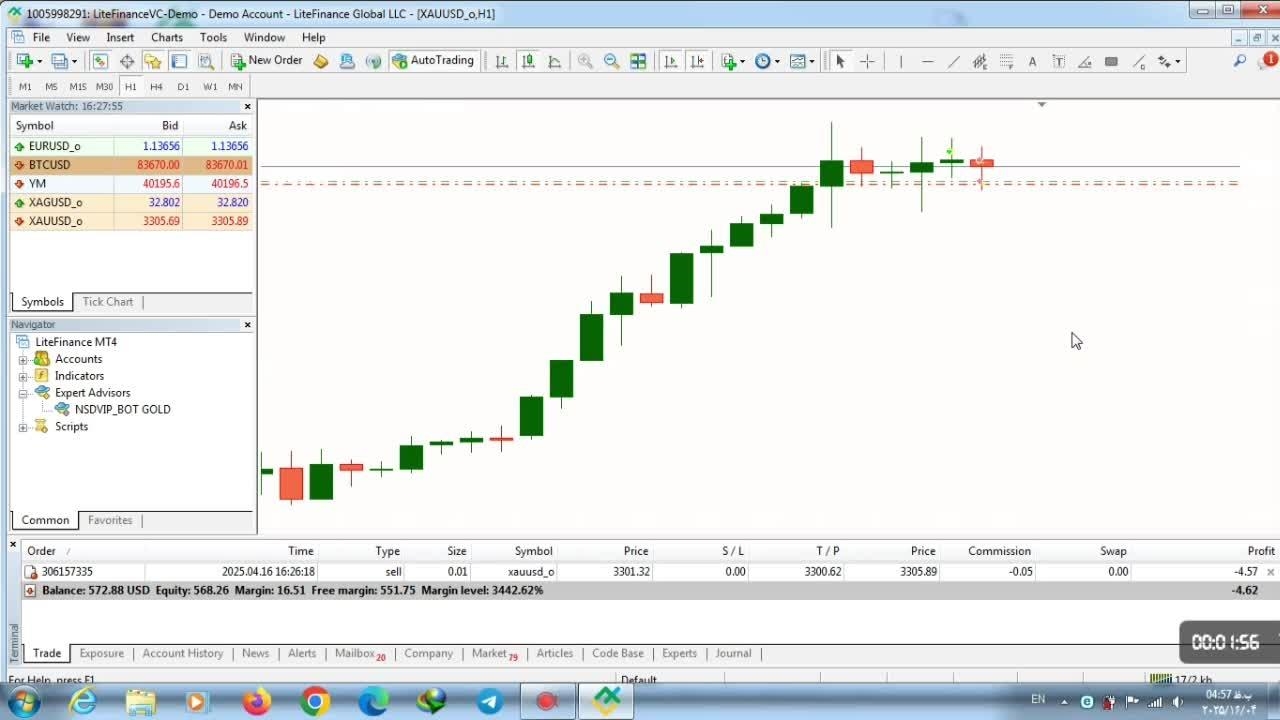
Task: Click the zoom out magnifier icon
Action: pyautogui.click(x=611, y=61)
